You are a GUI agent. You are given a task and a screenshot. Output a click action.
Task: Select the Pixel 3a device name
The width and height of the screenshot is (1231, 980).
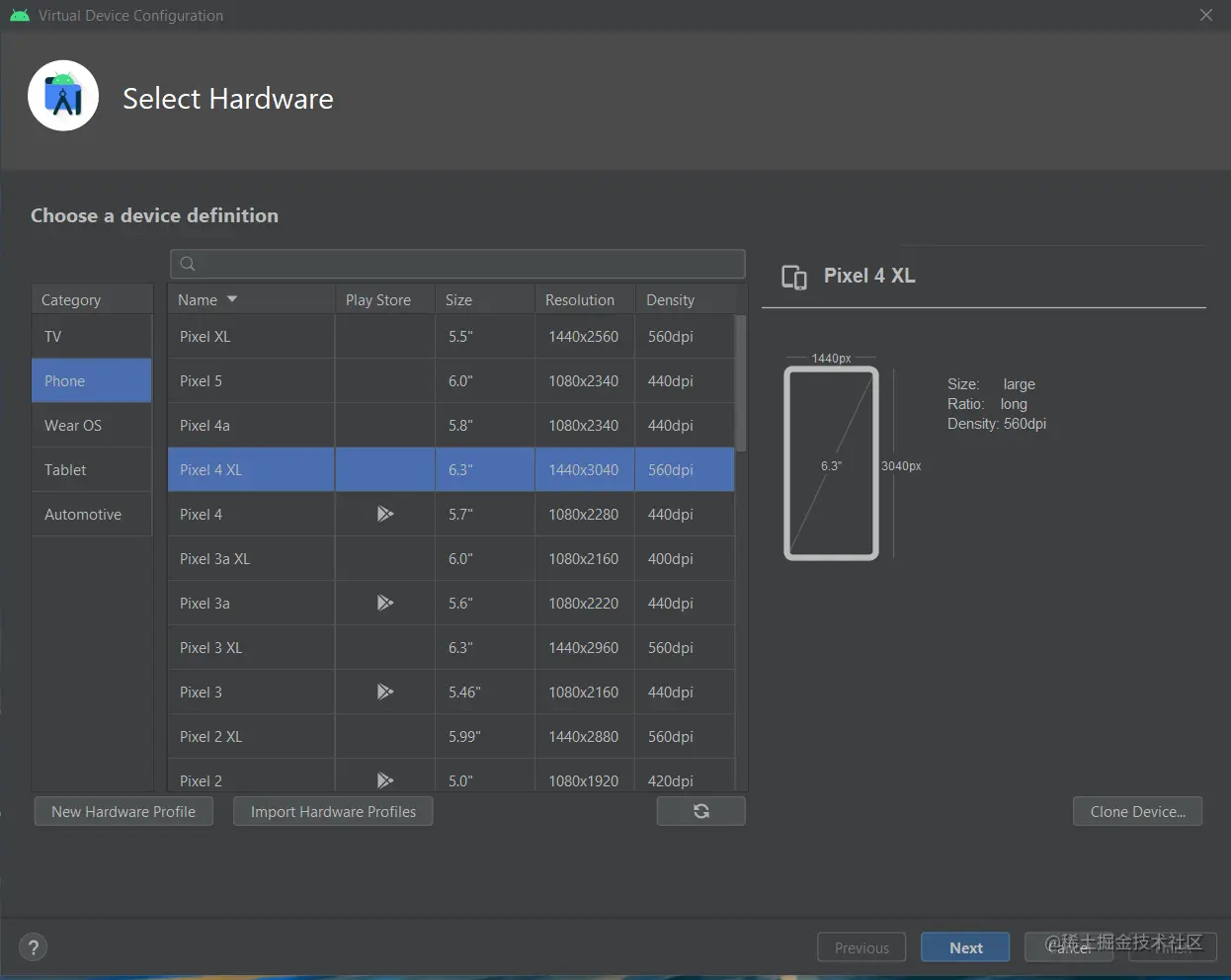(x=205, y=603)
